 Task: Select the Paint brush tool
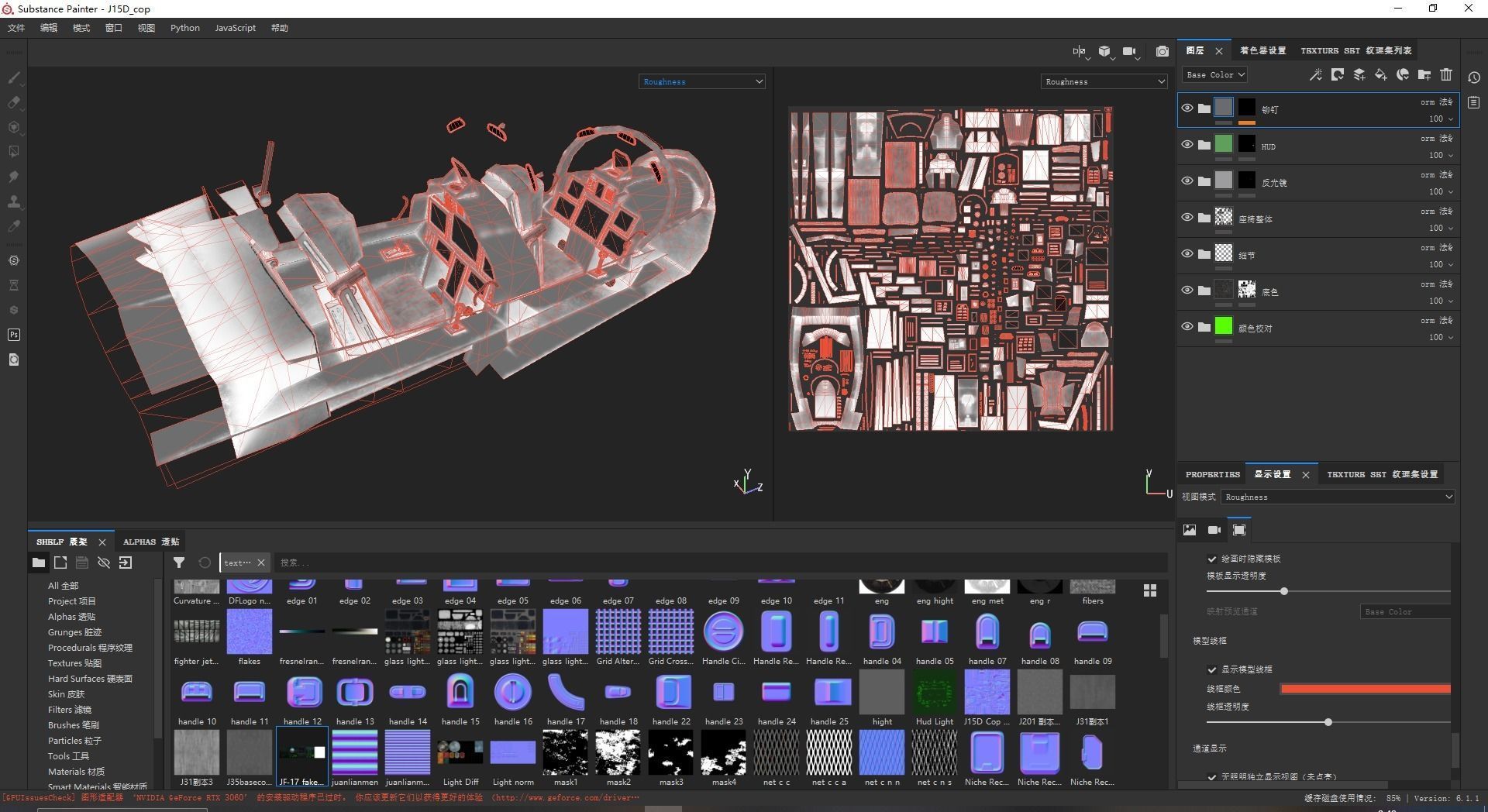[14, 77]
